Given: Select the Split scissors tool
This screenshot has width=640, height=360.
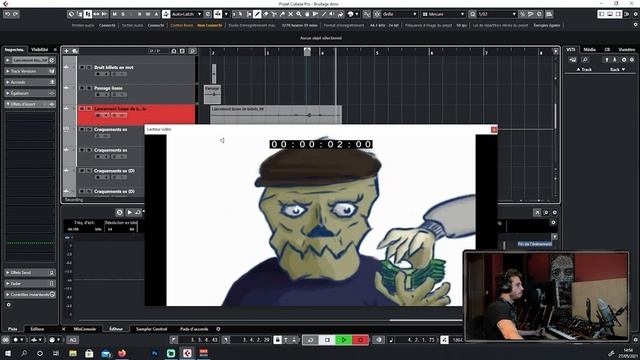Looking at the screenshot, I should pos(274,14).
